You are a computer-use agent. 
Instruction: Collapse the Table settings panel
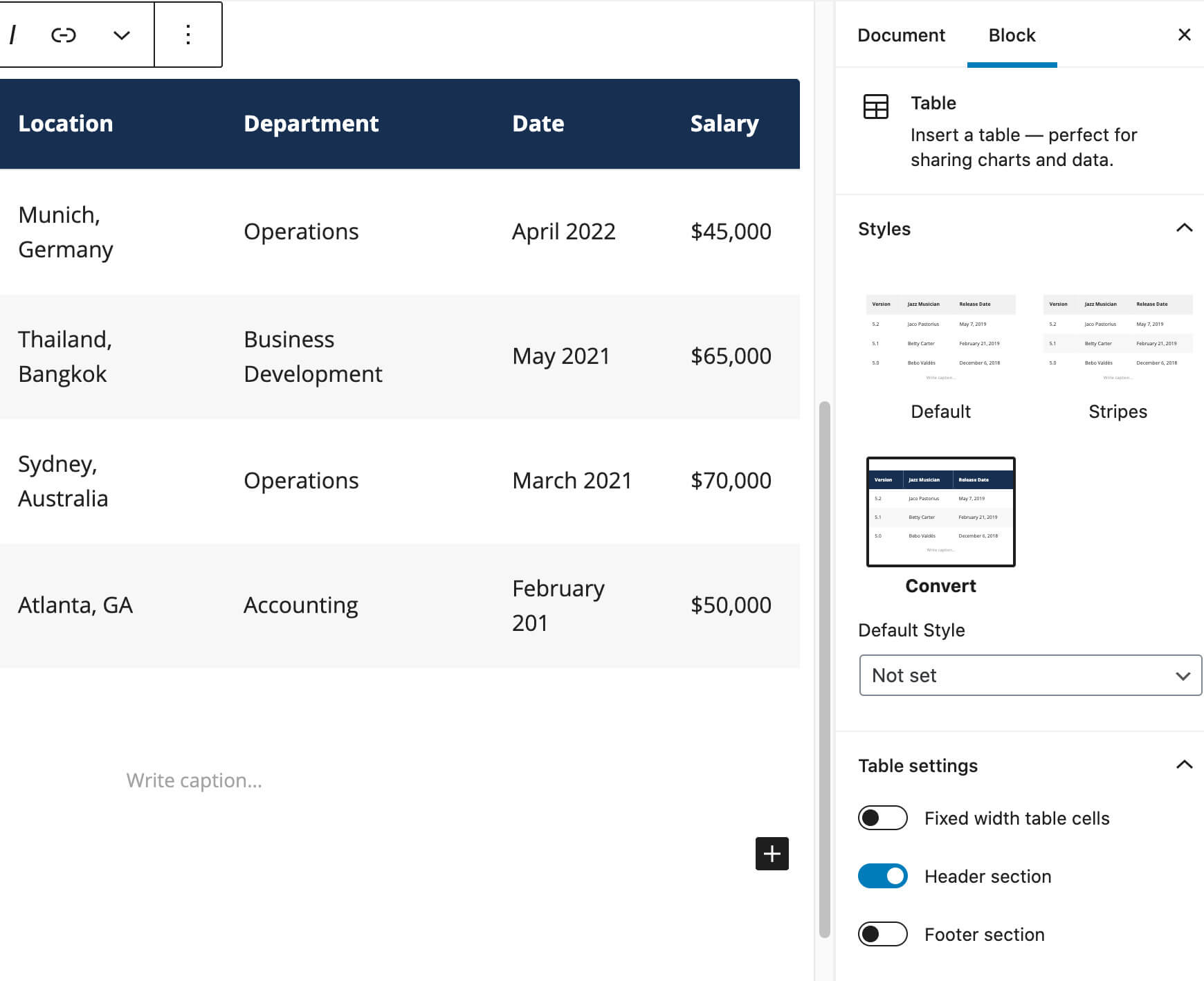point(1184,765)
